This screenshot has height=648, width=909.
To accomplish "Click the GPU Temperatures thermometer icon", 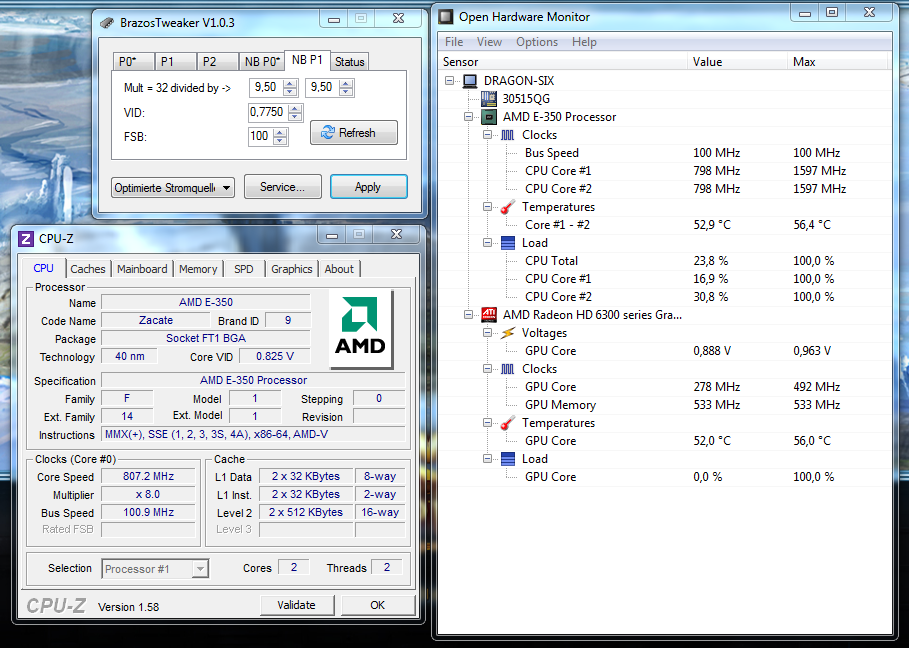I will (507, 423).
